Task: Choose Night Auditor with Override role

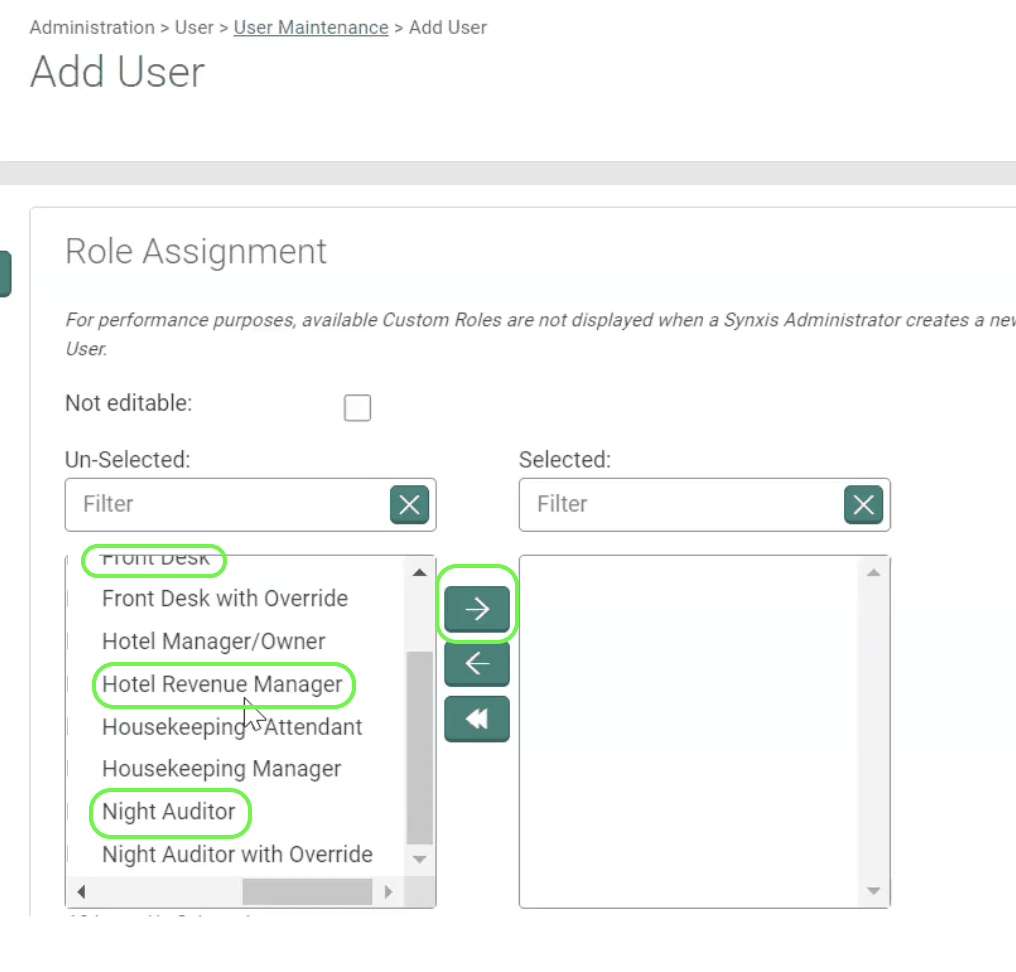Action: point(237,855)
